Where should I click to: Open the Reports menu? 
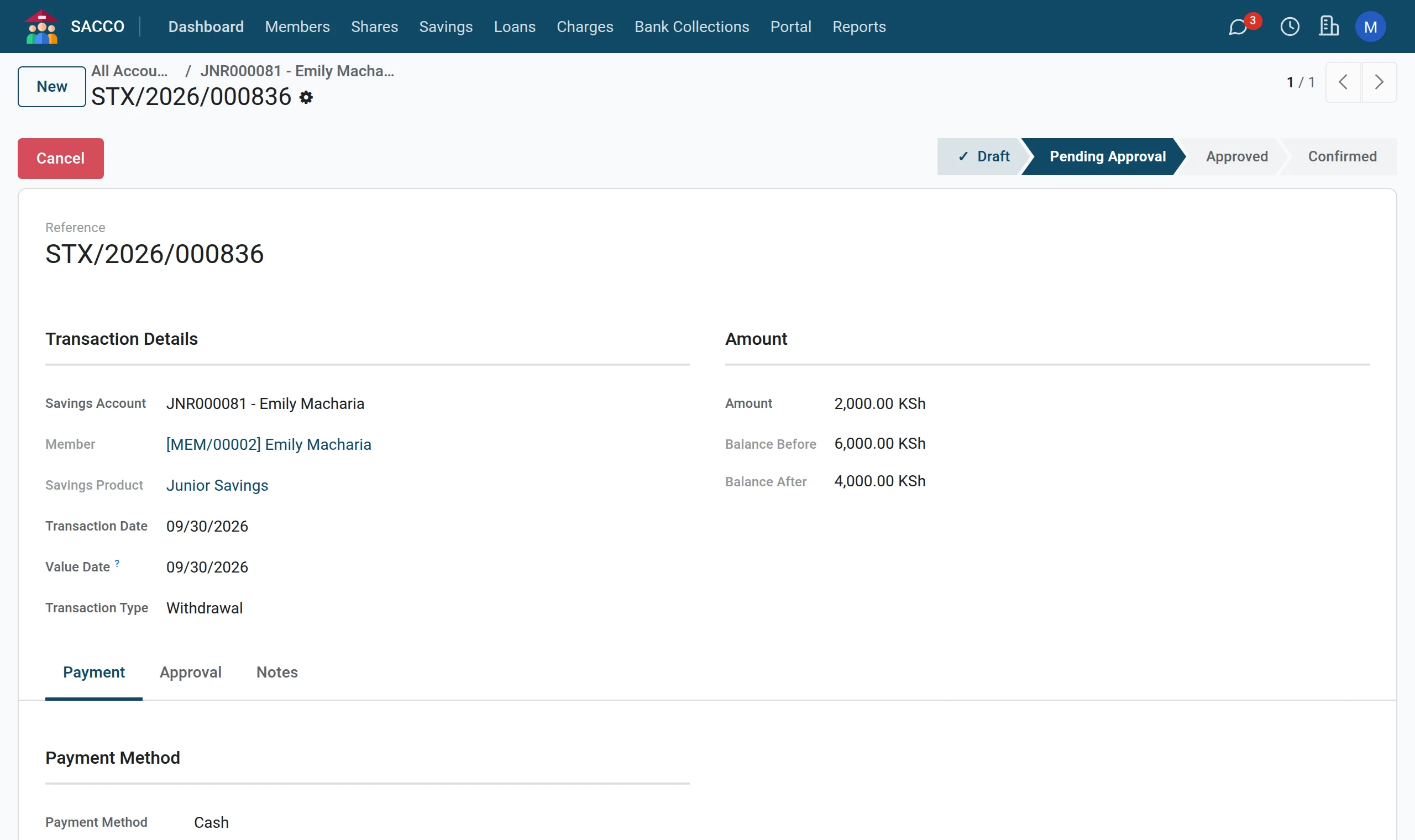[858, 27]
